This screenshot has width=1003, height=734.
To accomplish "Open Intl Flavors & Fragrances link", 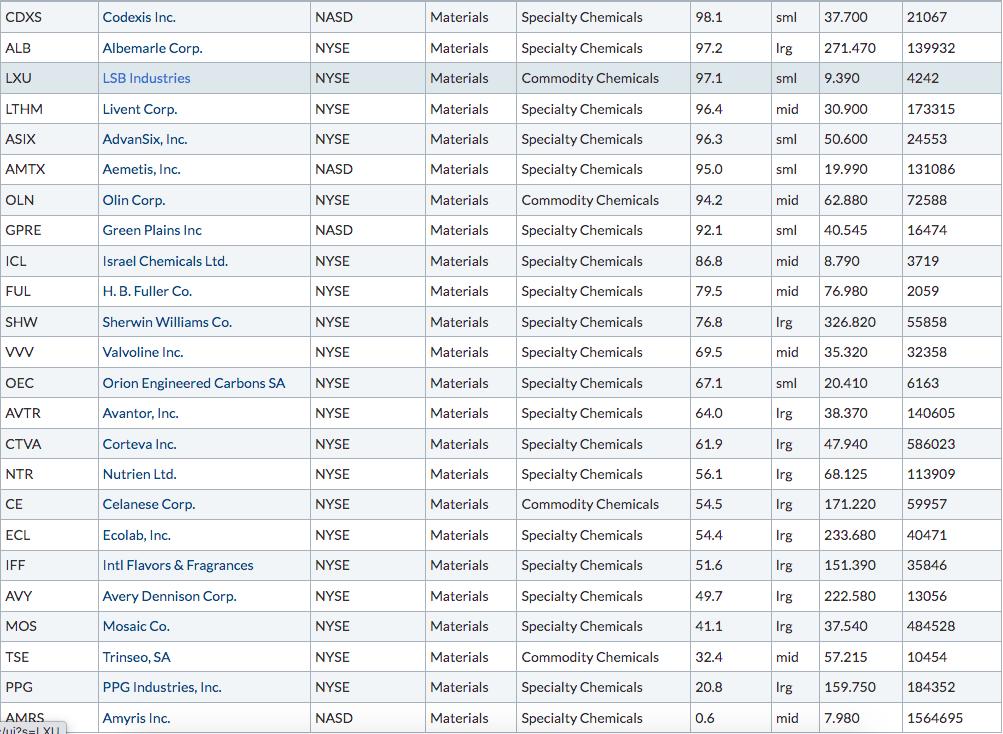I will (x=178, y=565).
